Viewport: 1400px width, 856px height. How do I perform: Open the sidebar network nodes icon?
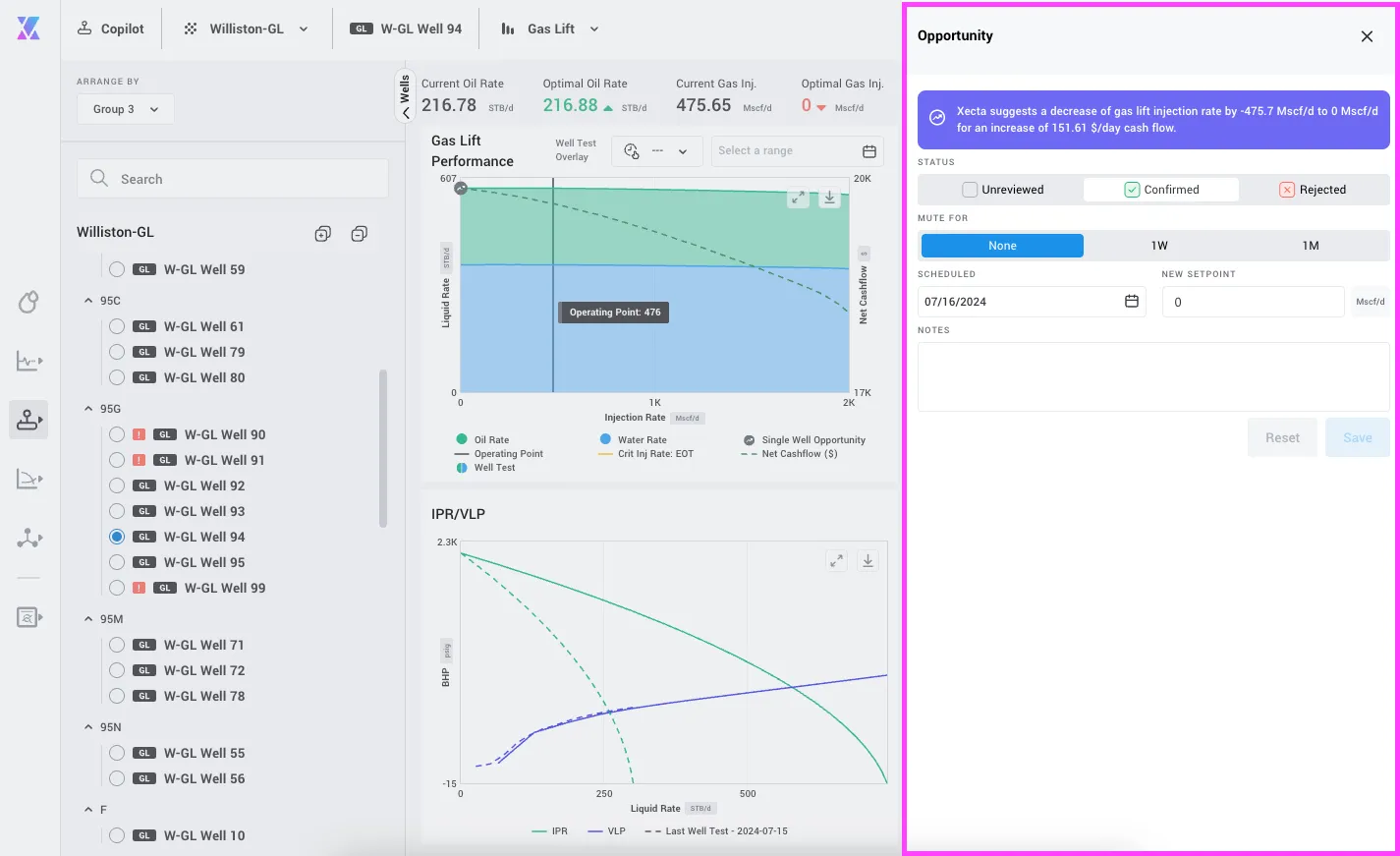(28, 538)
